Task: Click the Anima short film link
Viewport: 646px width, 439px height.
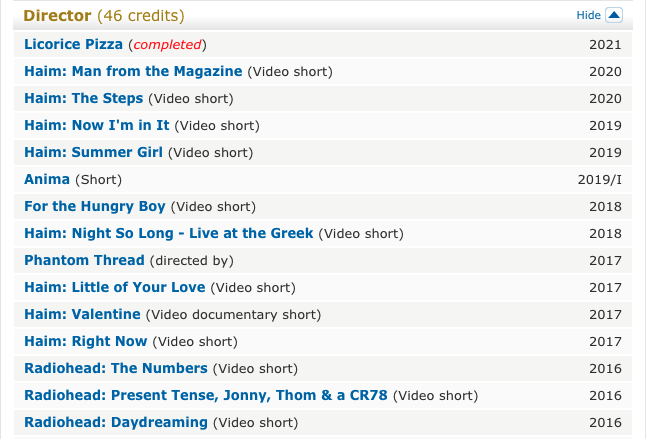Action: pyautogui.click(x=47, y=179)
